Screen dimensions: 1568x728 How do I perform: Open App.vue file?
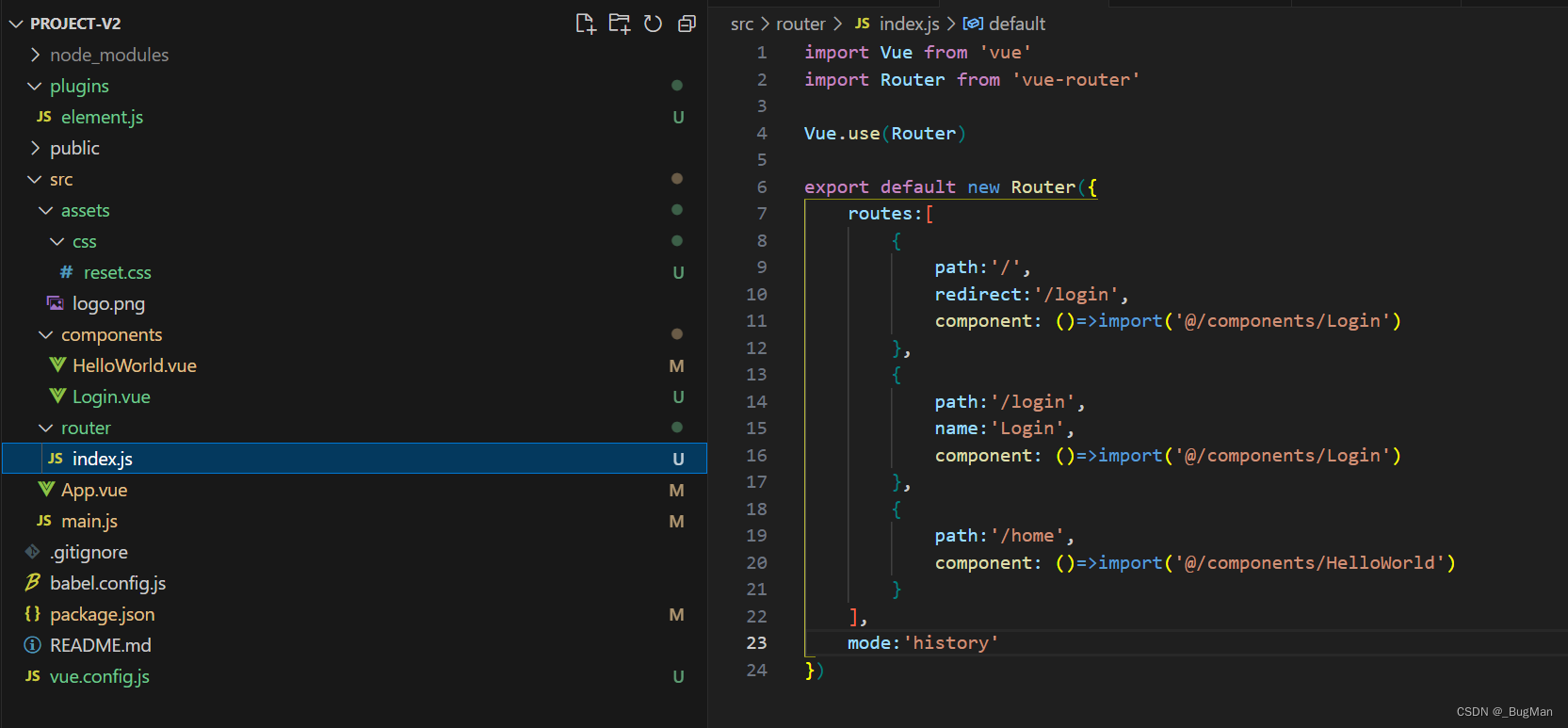click(94, 490)
